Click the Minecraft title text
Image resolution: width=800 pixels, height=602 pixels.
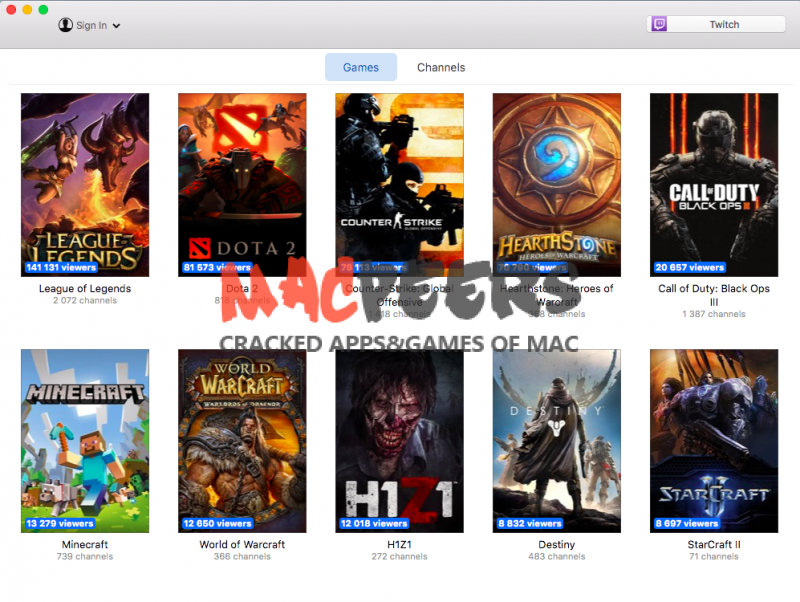[x=85, y=544]
